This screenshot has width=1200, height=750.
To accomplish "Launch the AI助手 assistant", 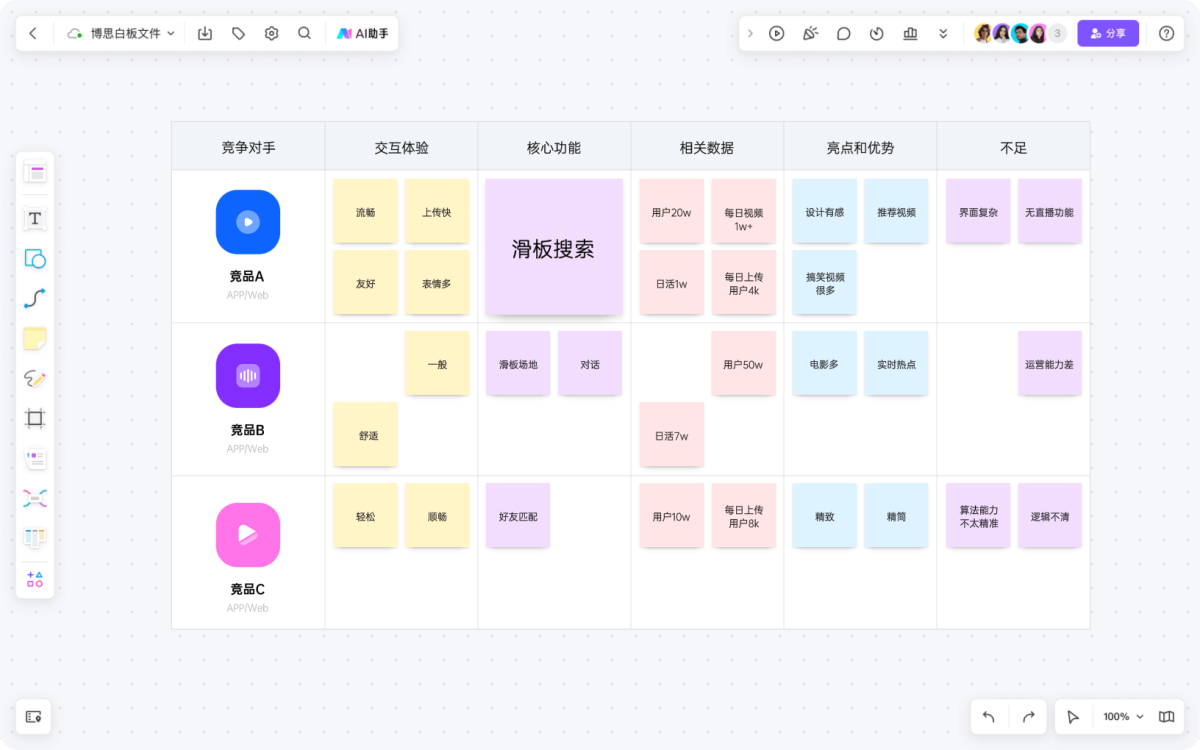I will click(x=361, y=33).
